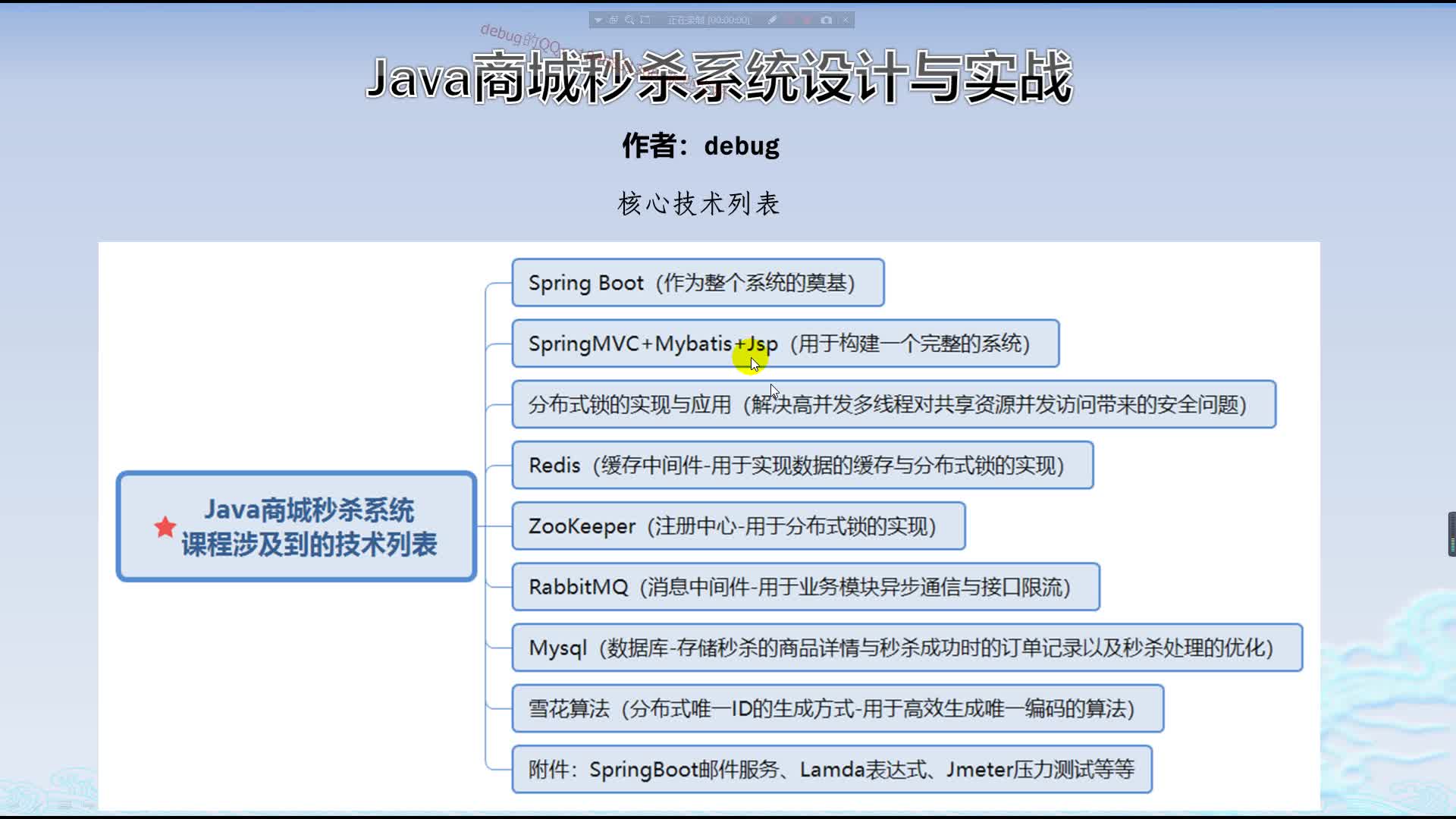Open the recording toolbar dropdown arrow
This screenshot has height=819, width=1456.
(598, 20)
